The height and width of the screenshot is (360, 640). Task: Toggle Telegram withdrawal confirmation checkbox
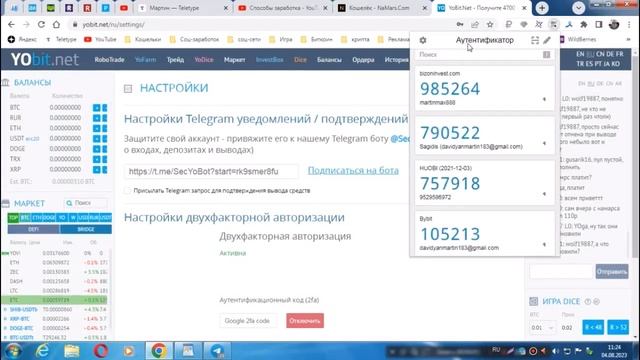click(128, 191)
